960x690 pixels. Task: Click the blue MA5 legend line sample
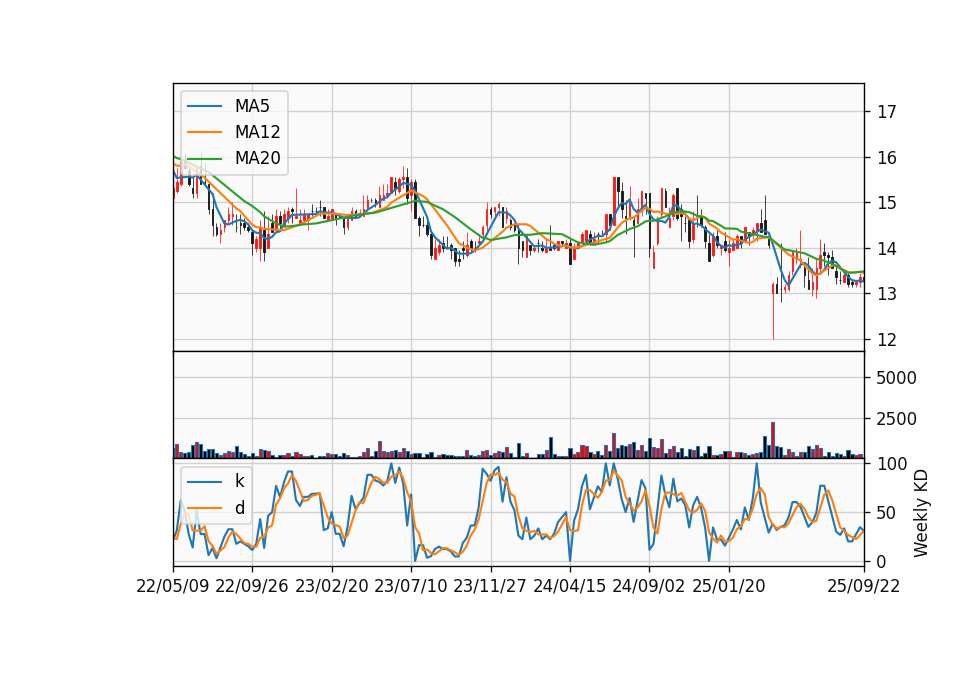tap(204, 107)
